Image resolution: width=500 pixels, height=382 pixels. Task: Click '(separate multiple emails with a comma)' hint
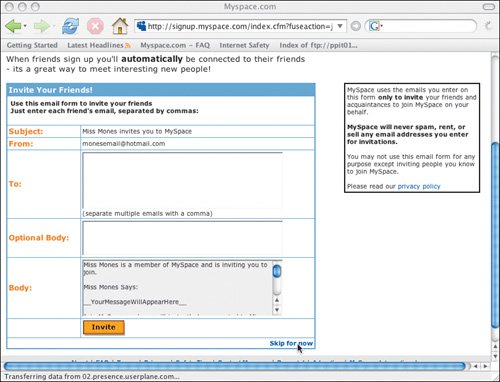147,214
